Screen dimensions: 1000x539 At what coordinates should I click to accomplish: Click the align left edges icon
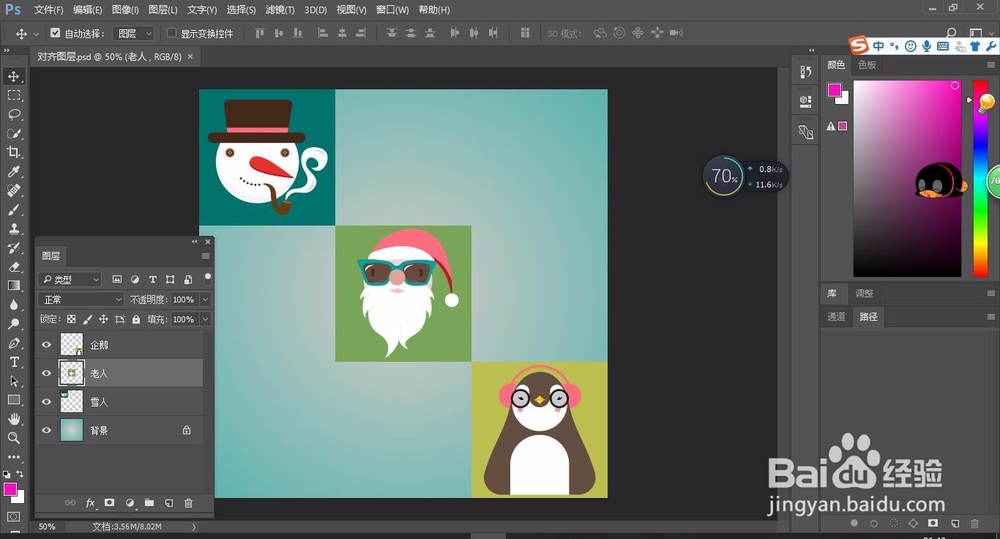pyautogui.click(x=323, y=33)
